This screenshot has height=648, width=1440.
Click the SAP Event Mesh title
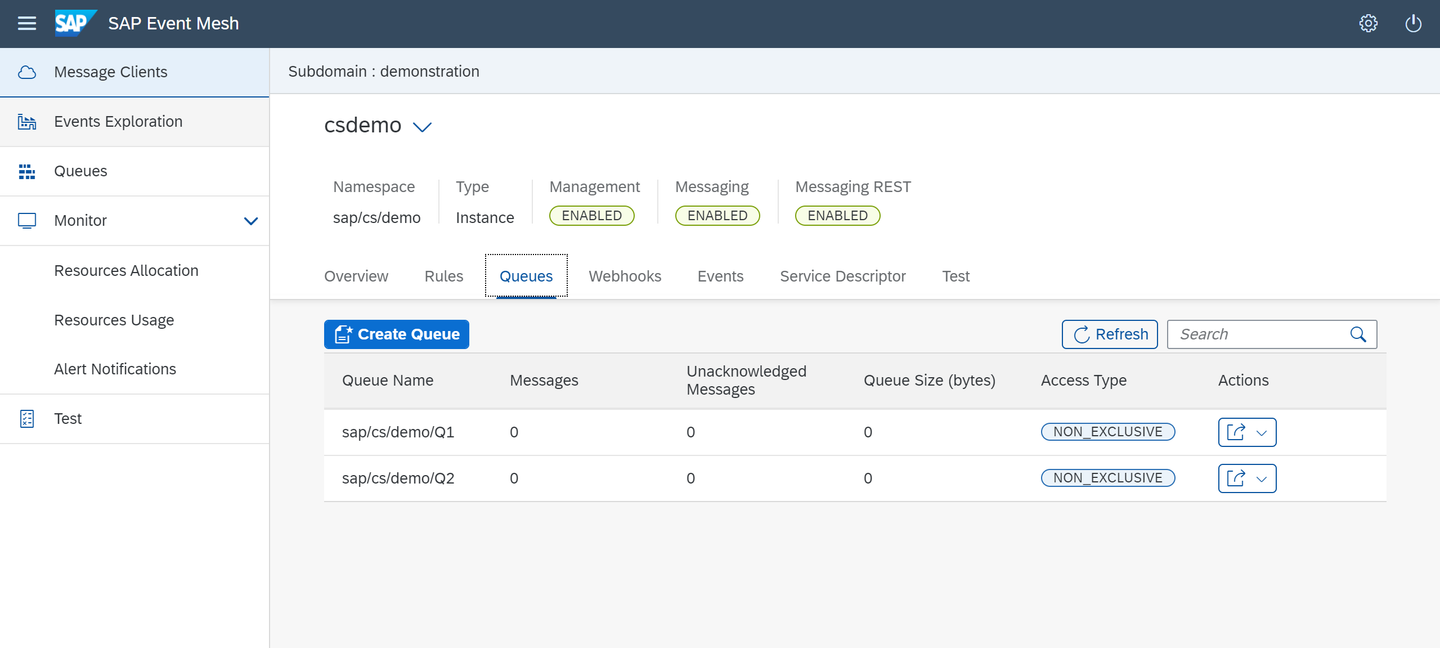[x=174, y=23]
